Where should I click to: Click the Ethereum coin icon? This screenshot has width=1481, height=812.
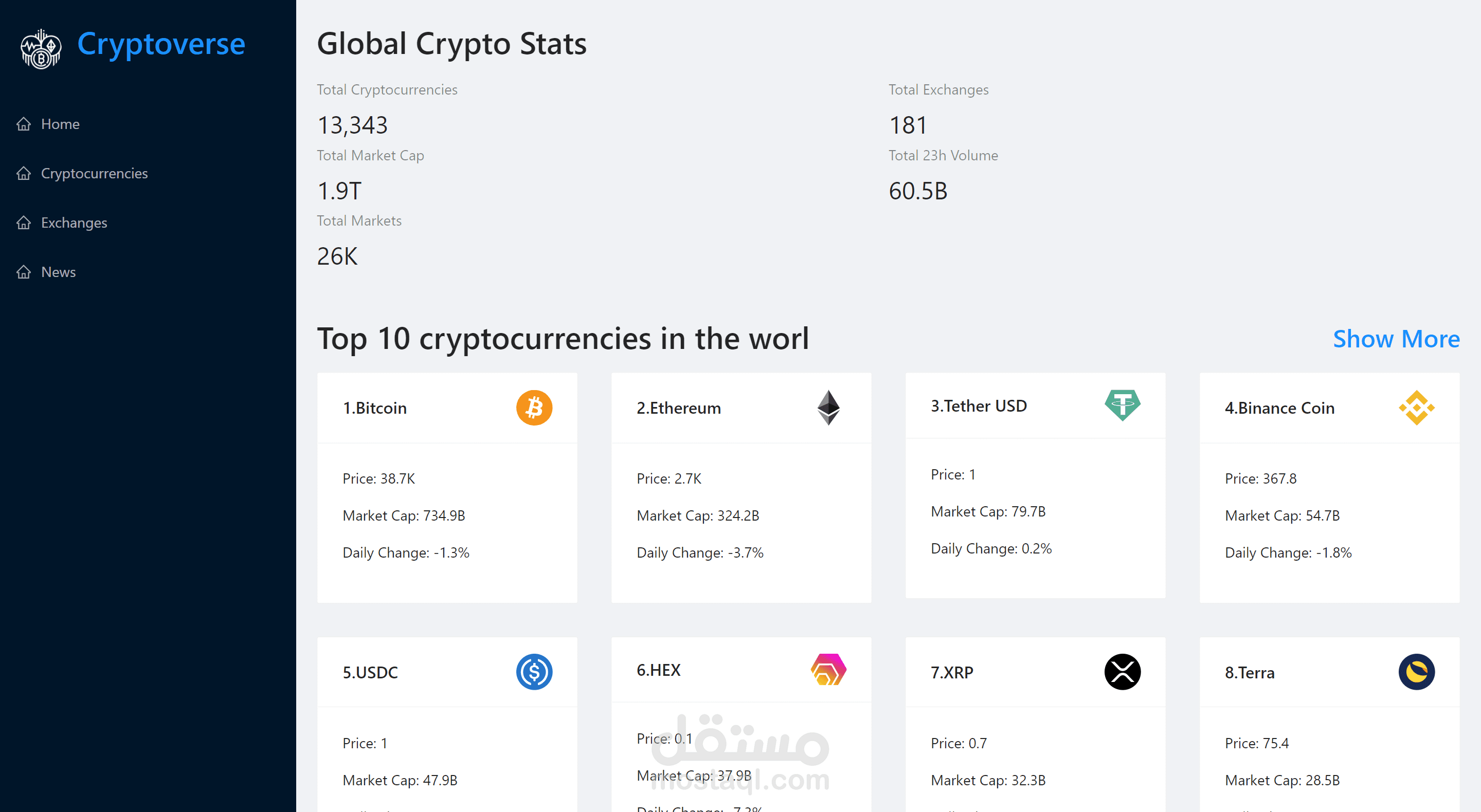click(x=828, y=408)
